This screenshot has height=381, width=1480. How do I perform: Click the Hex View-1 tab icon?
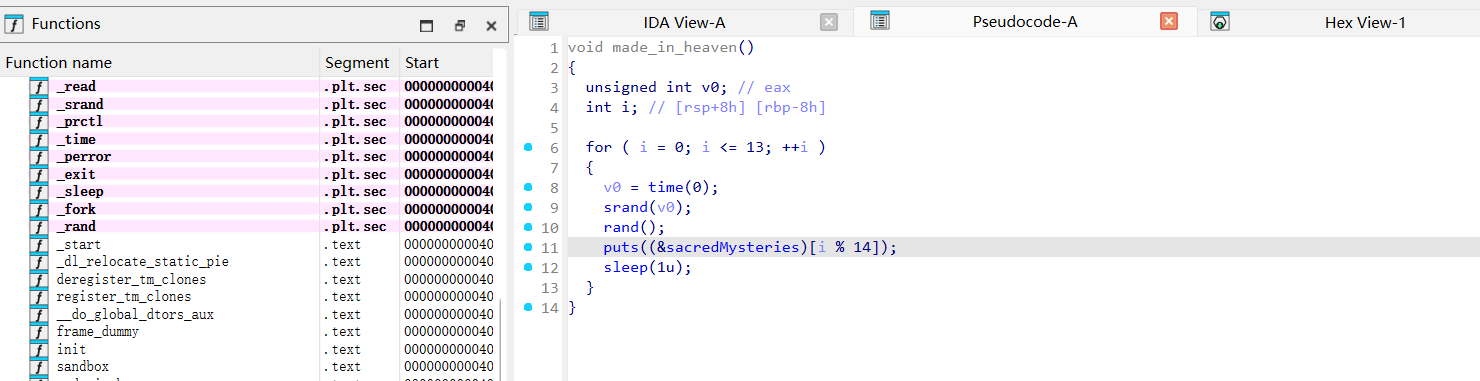pos(1220,21)
